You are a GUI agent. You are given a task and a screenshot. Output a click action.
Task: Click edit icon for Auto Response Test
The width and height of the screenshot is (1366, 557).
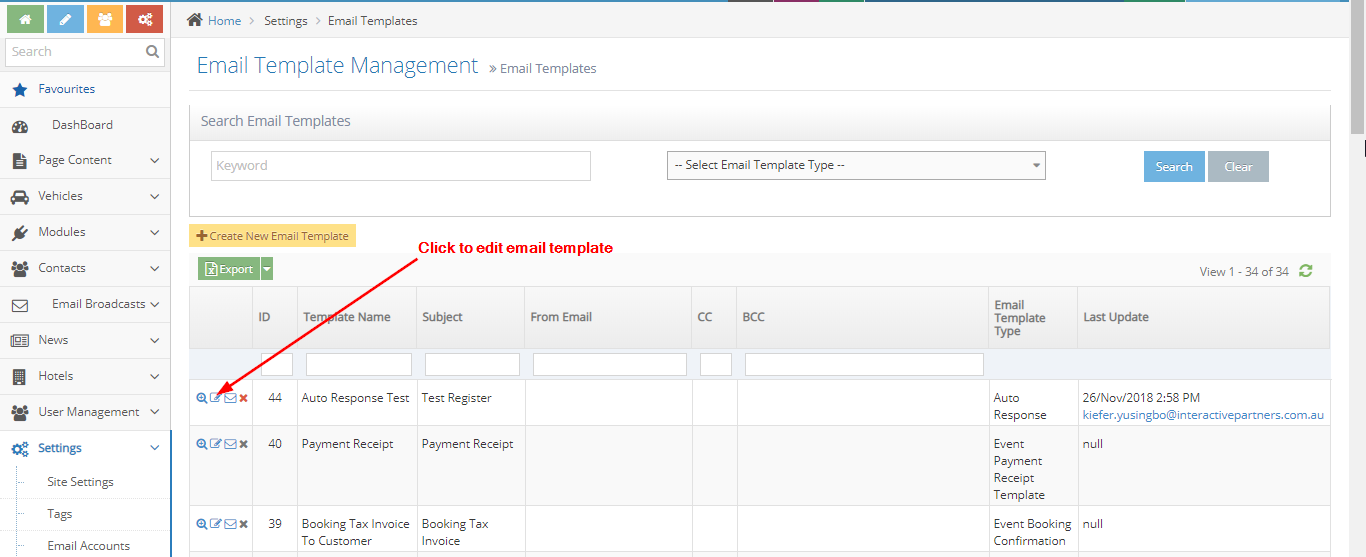215,398
